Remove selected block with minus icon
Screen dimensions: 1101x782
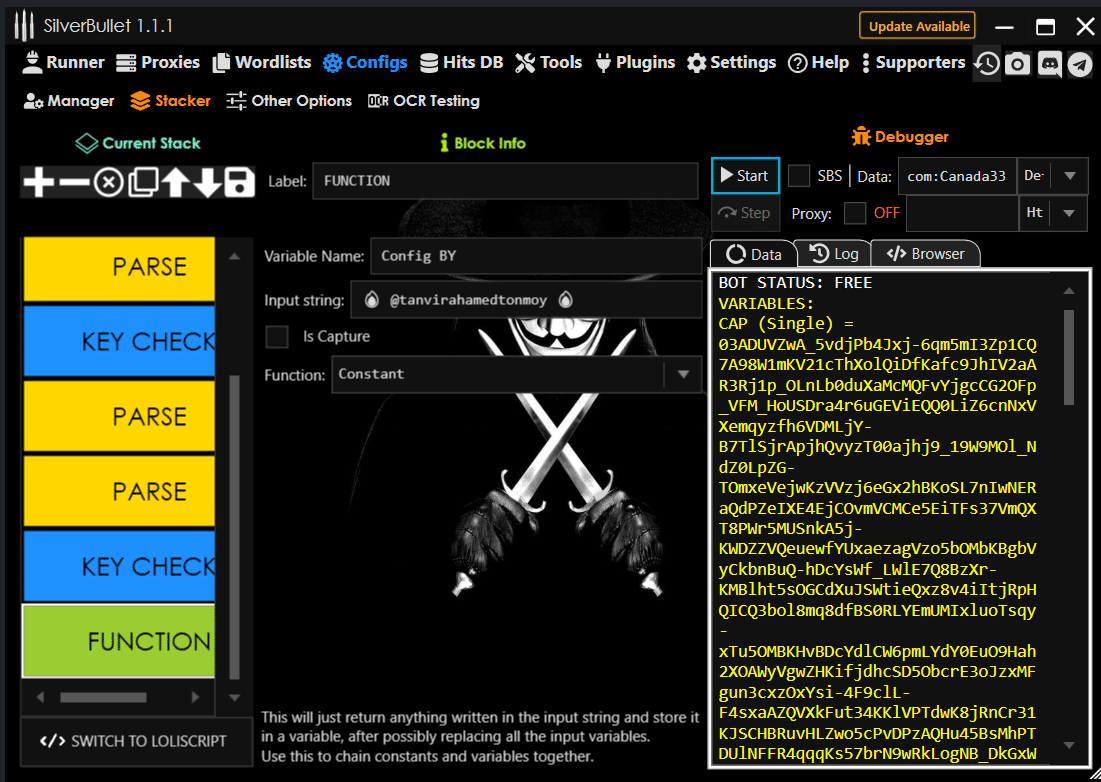click(x=74, y=183)
